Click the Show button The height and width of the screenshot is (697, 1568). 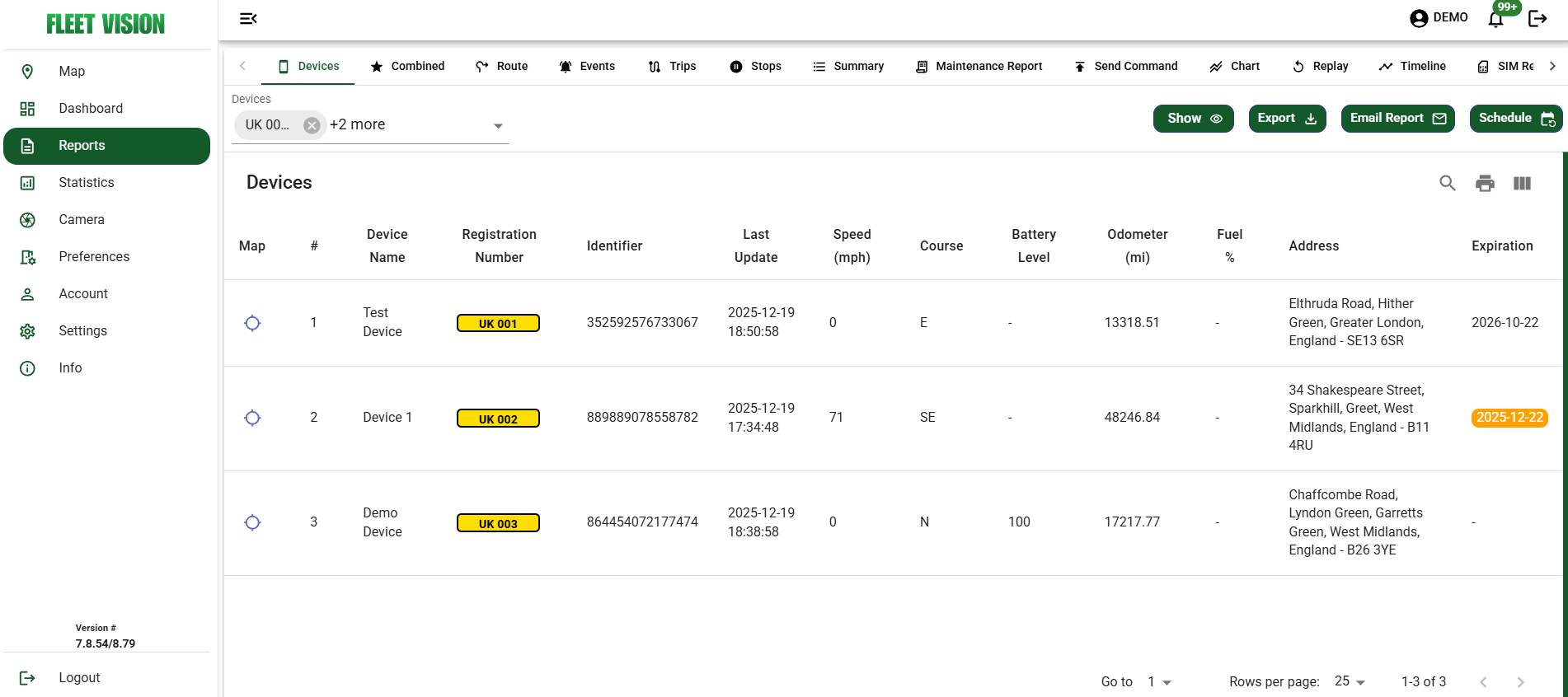pos(1193,119)
